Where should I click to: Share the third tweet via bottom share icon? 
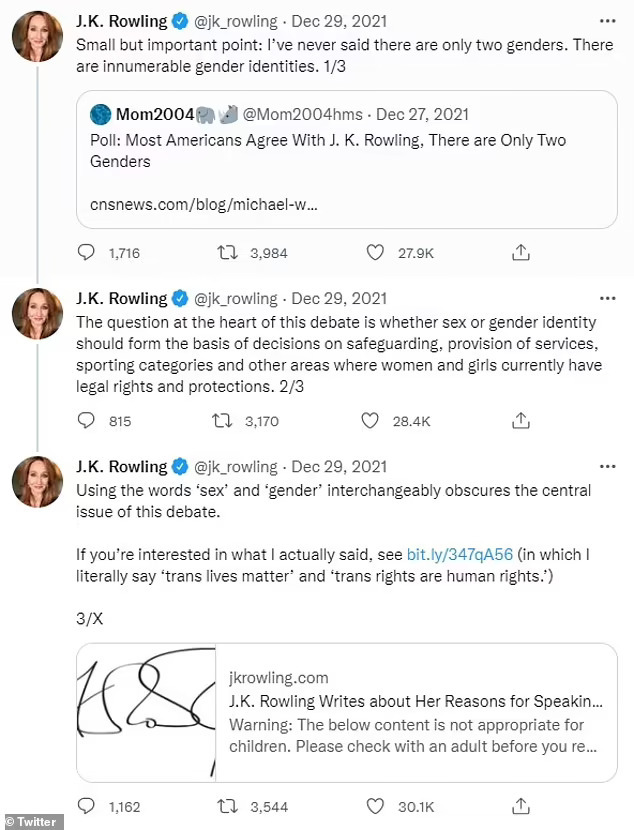tap(521, 805)
